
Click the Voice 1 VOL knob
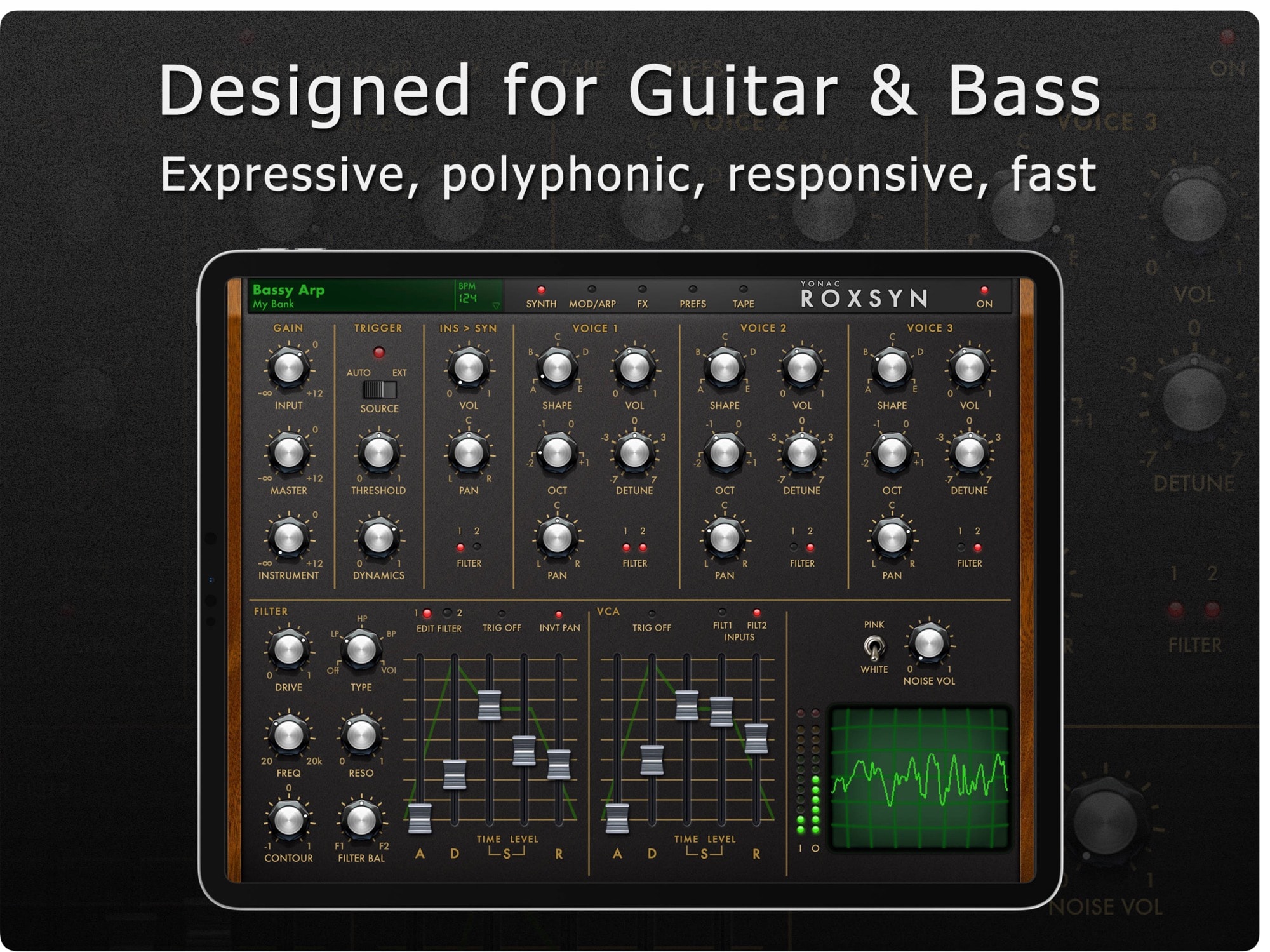tap(634, 368)
